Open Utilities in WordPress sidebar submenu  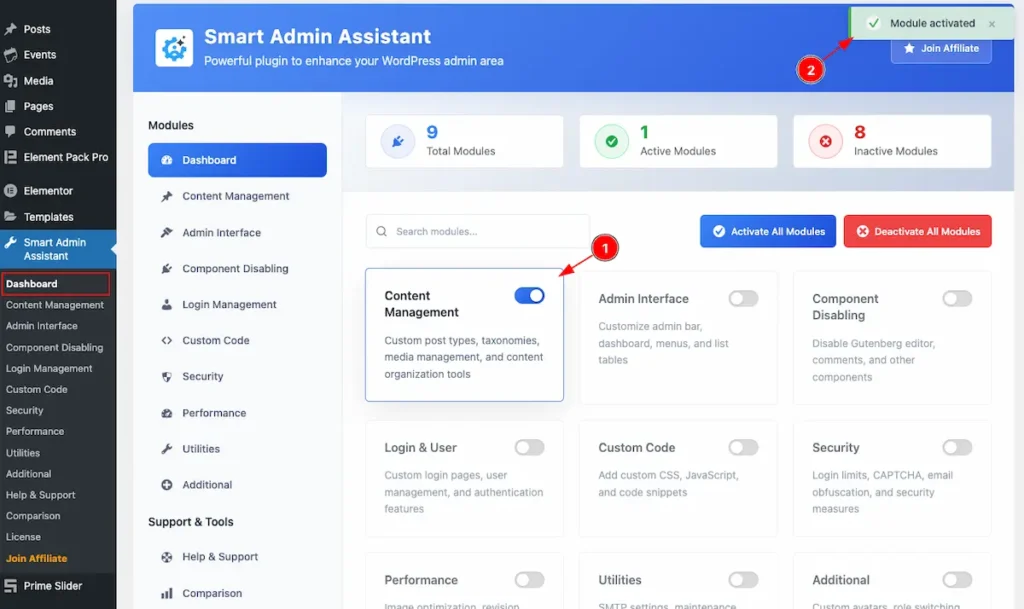[23, 453]
